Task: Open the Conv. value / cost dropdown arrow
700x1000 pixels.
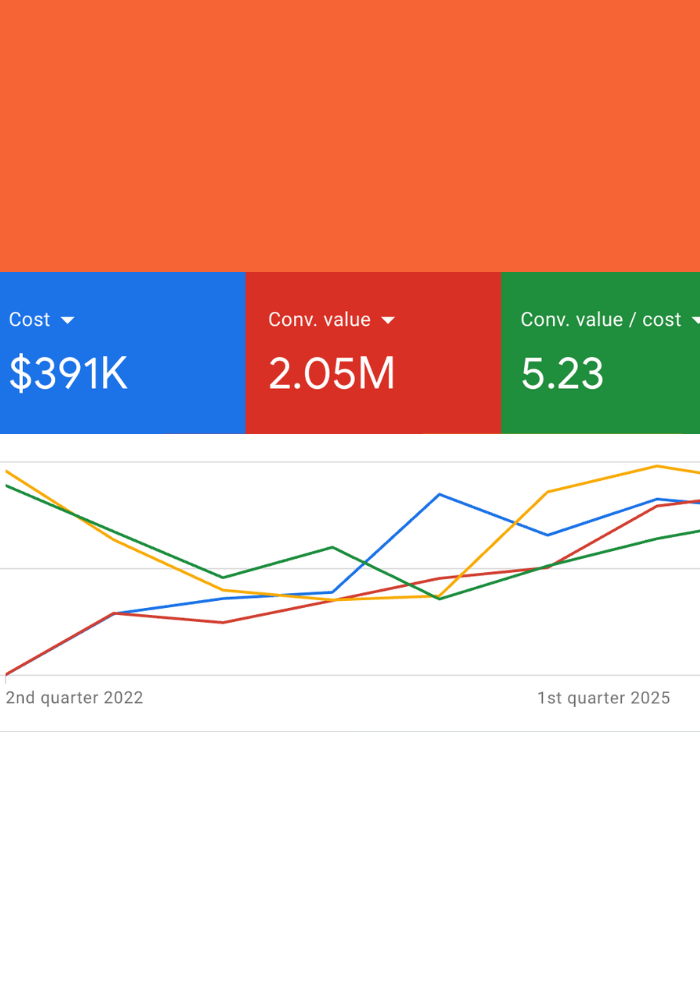Action: coord(695,320)
